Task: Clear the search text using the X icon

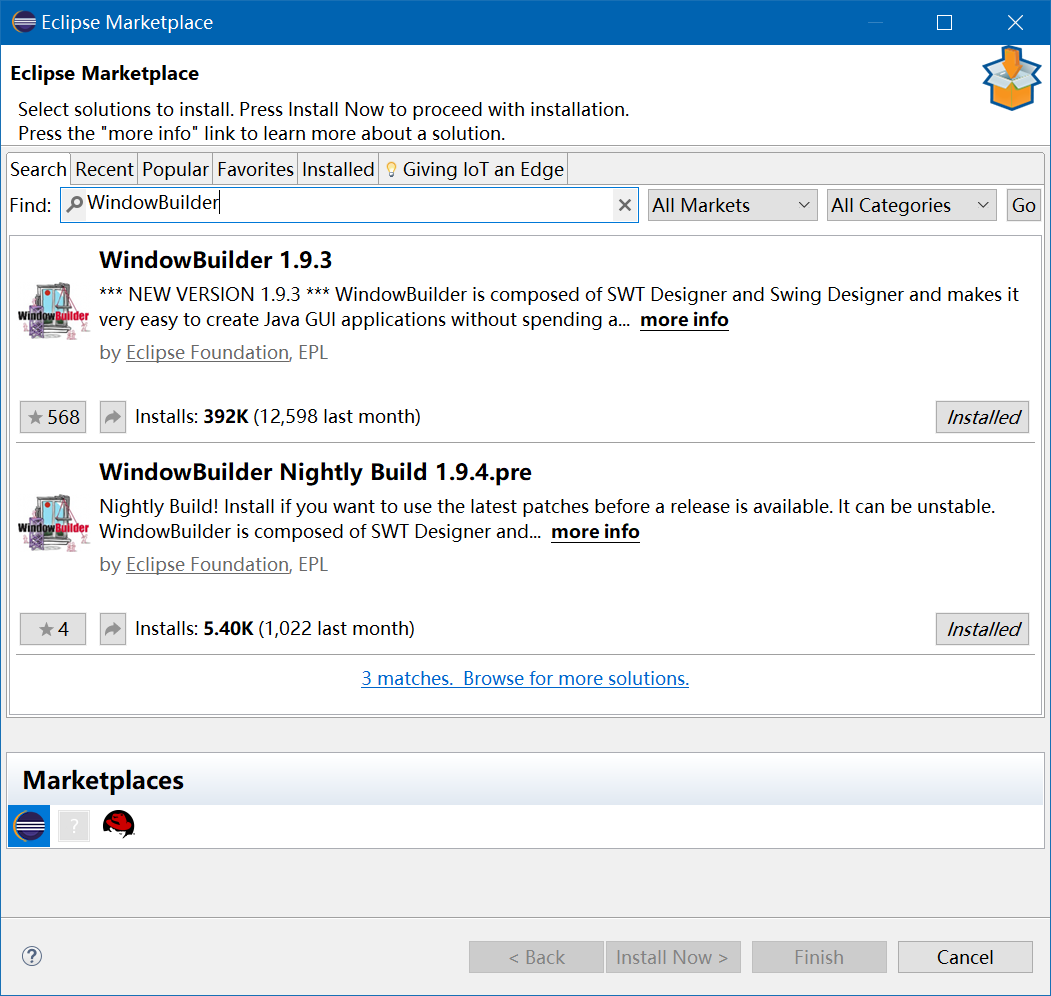Action: point(624,205)
